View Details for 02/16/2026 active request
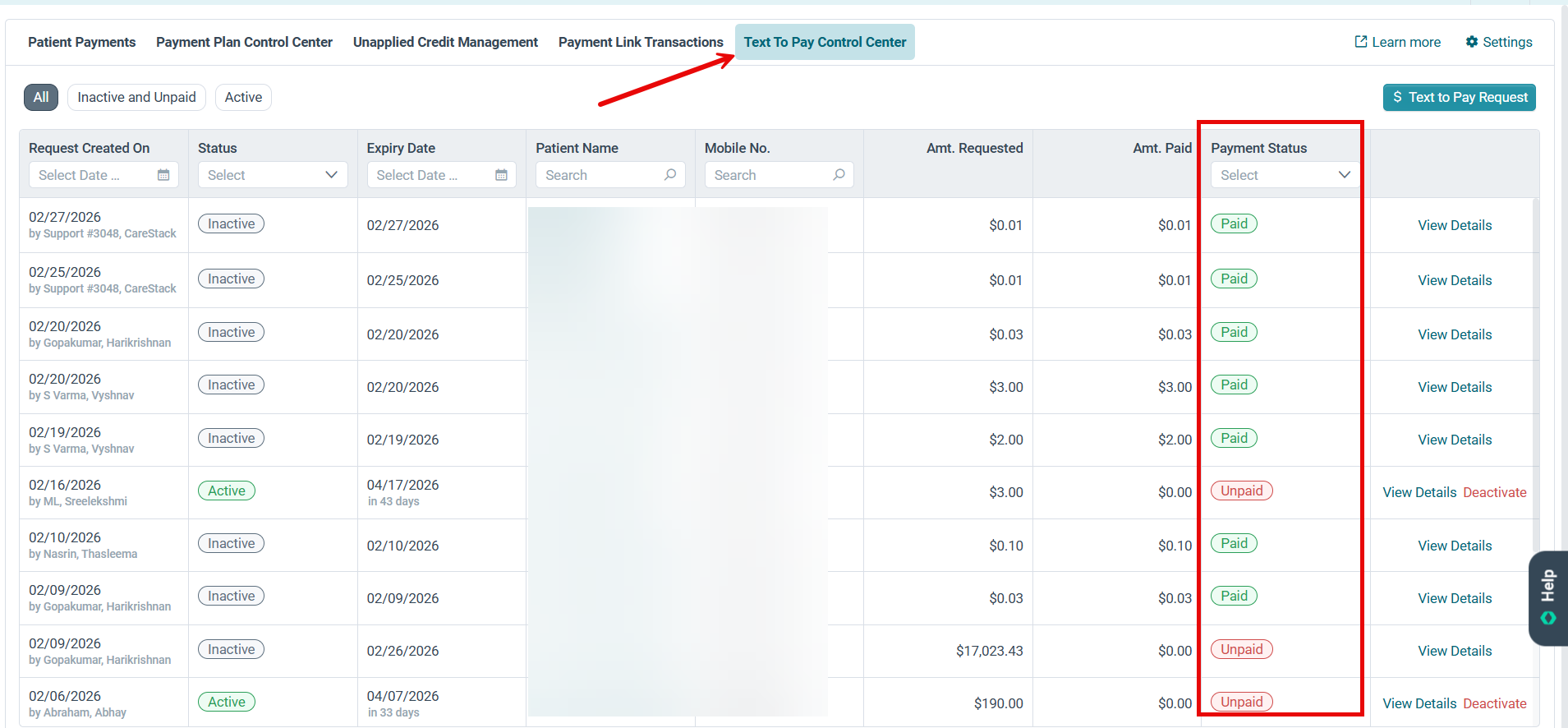Screen dimensions: 1568x728 click(1419, 492)
